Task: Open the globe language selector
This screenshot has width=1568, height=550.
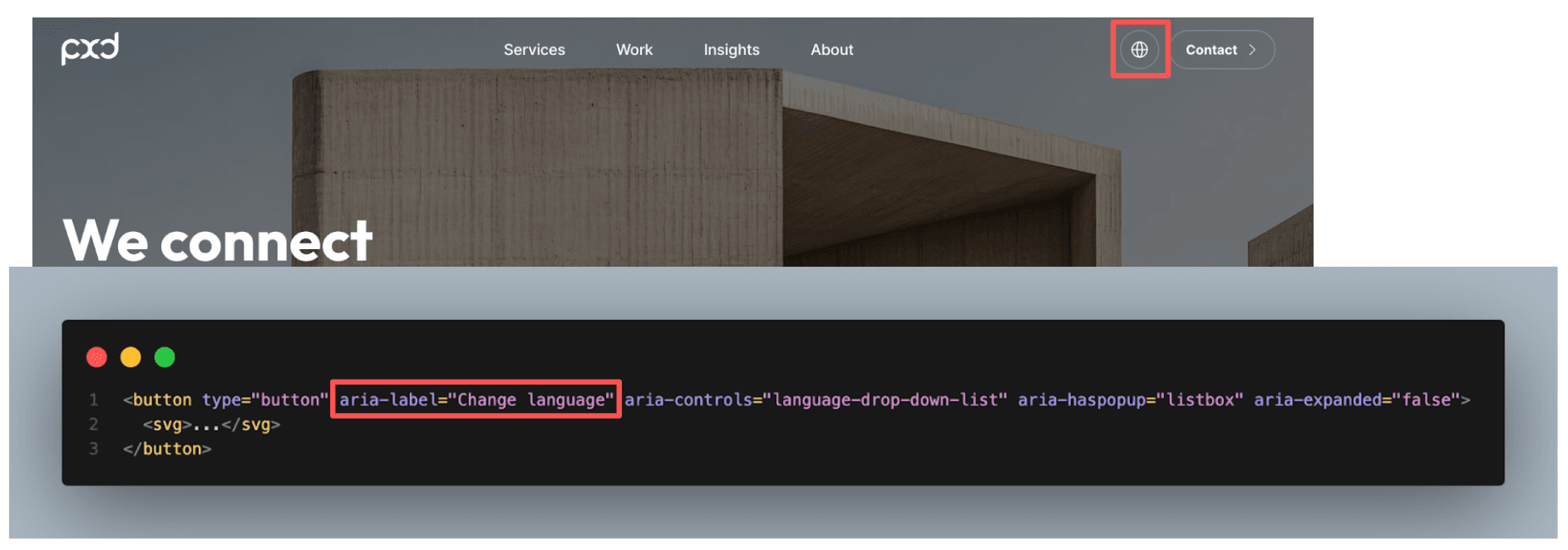Action: pyautogui.click(x=1139, y=50)
